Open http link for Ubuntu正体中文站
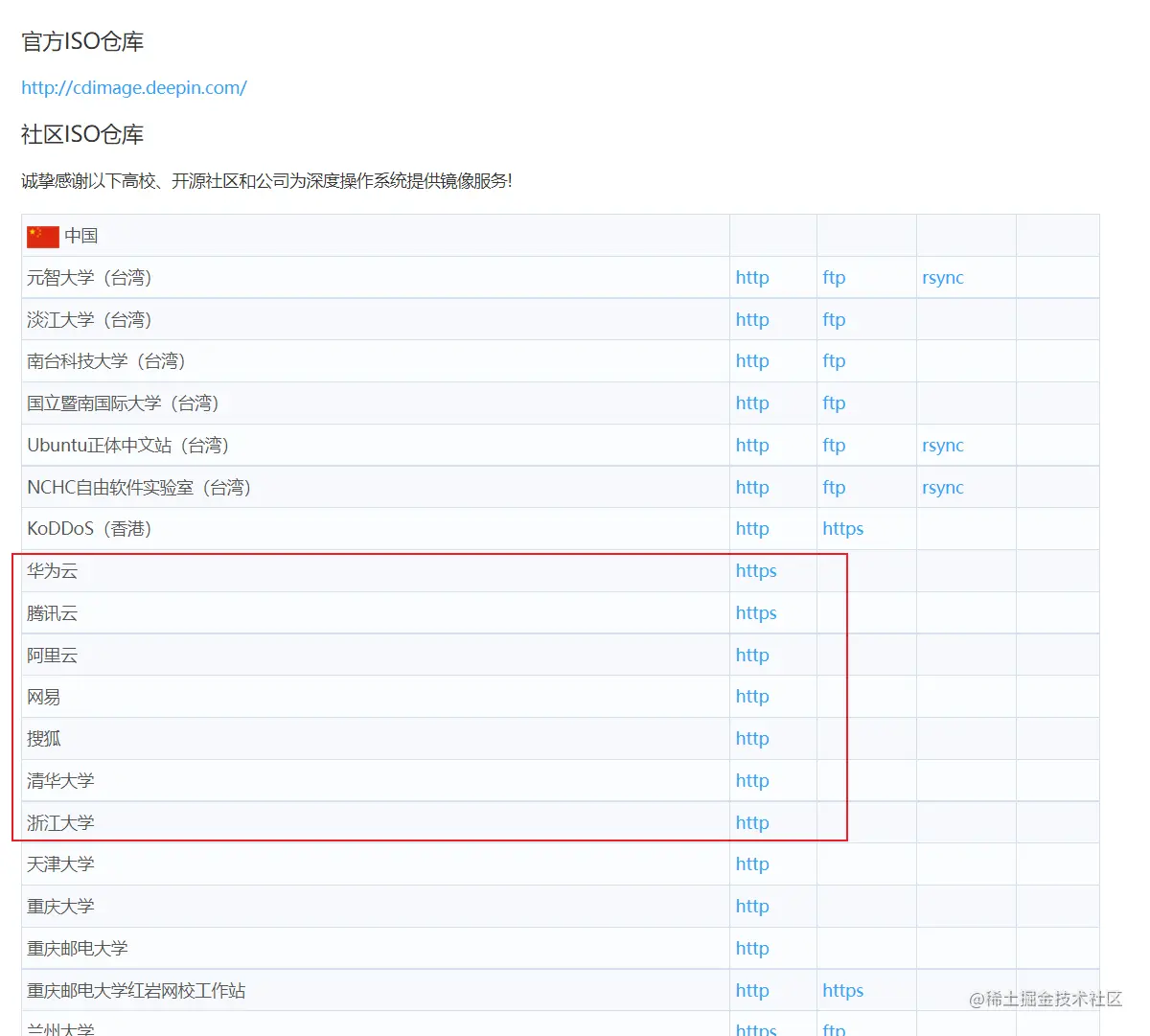 pyautogui.click(x=752, y=446)
